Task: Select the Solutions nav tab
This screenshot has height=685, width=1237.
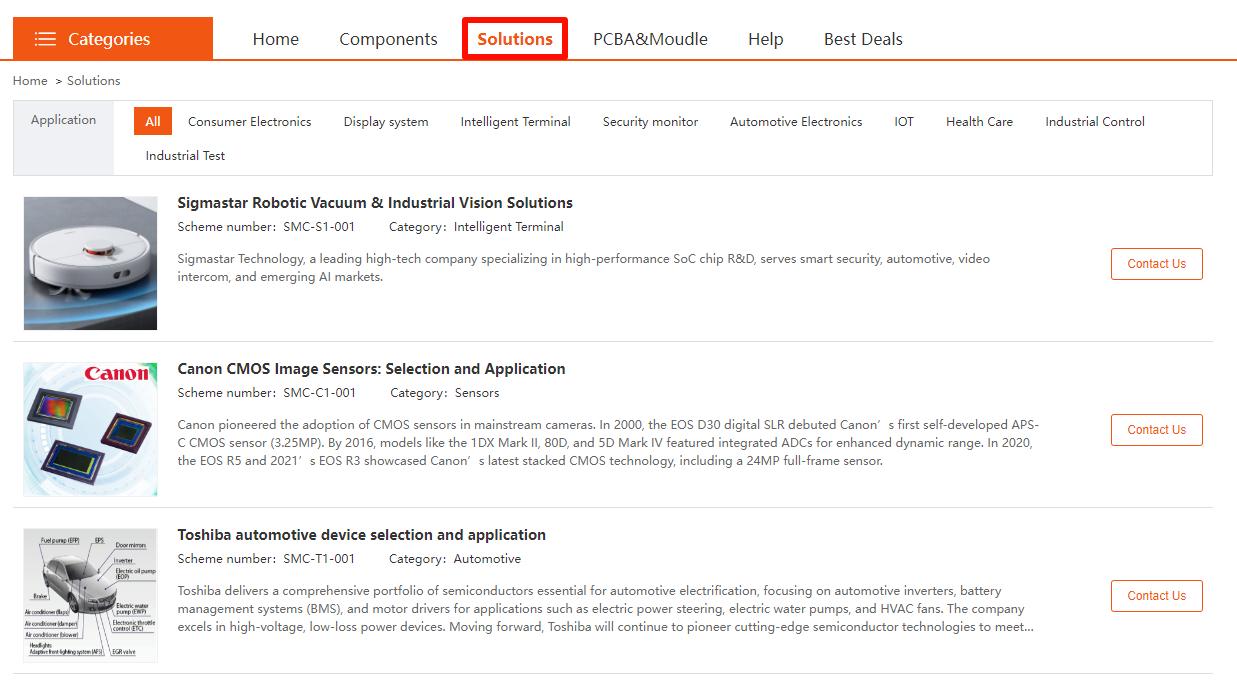Action: click(515, 39)
